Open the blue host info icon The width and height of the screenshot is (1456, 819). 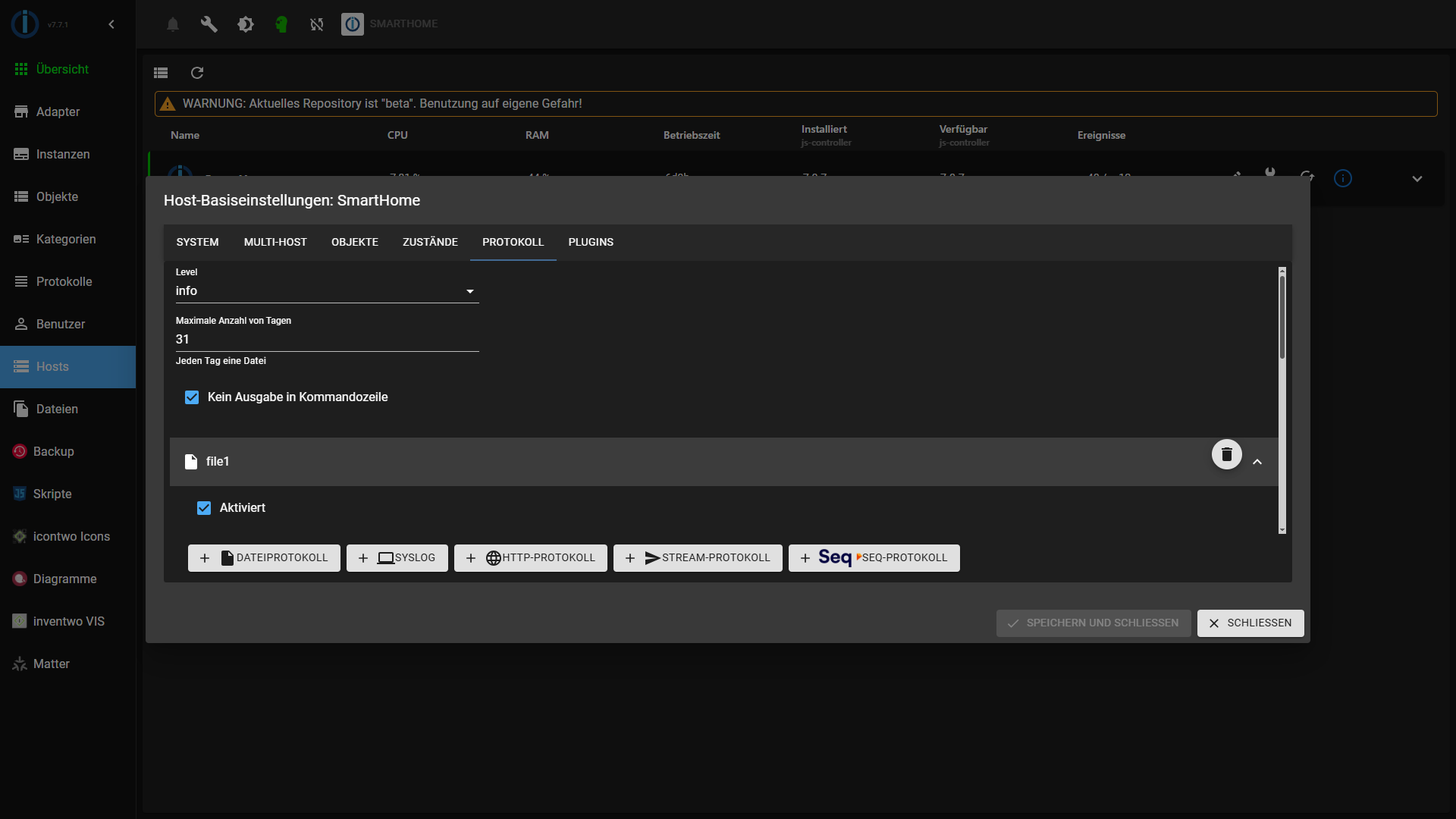(1342, 178)
